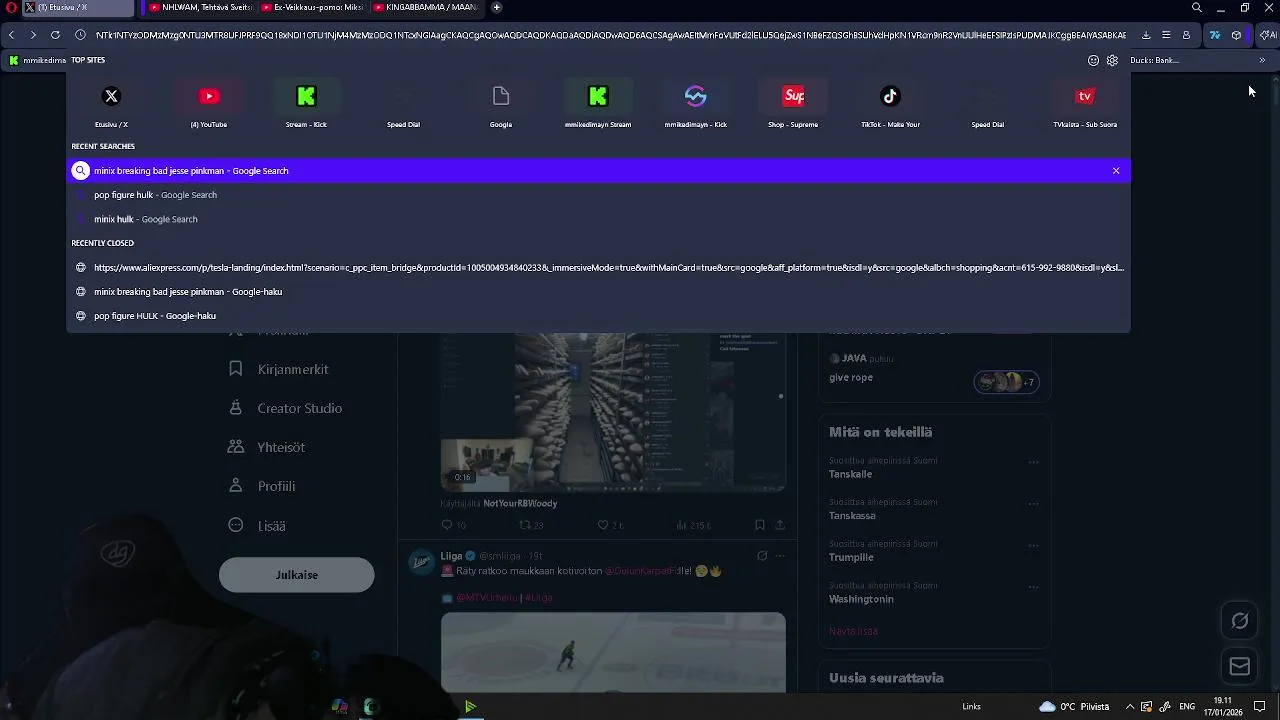
Task: Open trending topic Tanskassa
Action: click(x=852, y=516)
